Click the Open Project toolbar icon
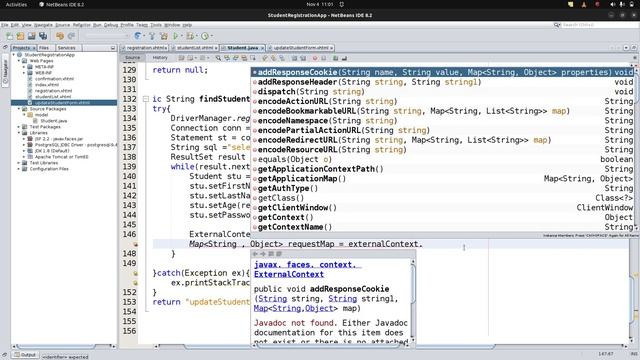Screen dimensions: 640x360 pos(31,36)
